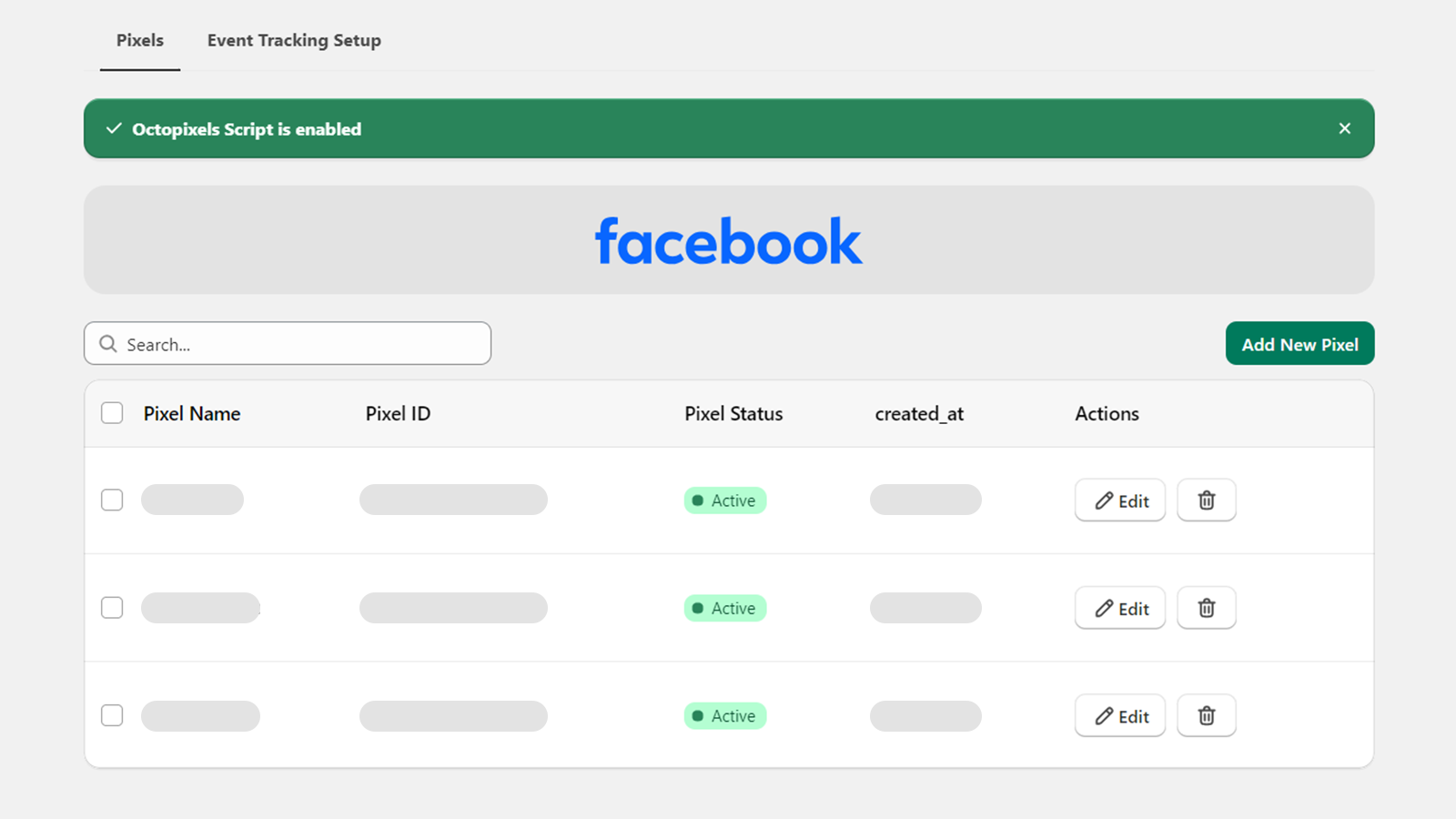
Task: Edit the third row pixel
Action: coord(1120,716)
